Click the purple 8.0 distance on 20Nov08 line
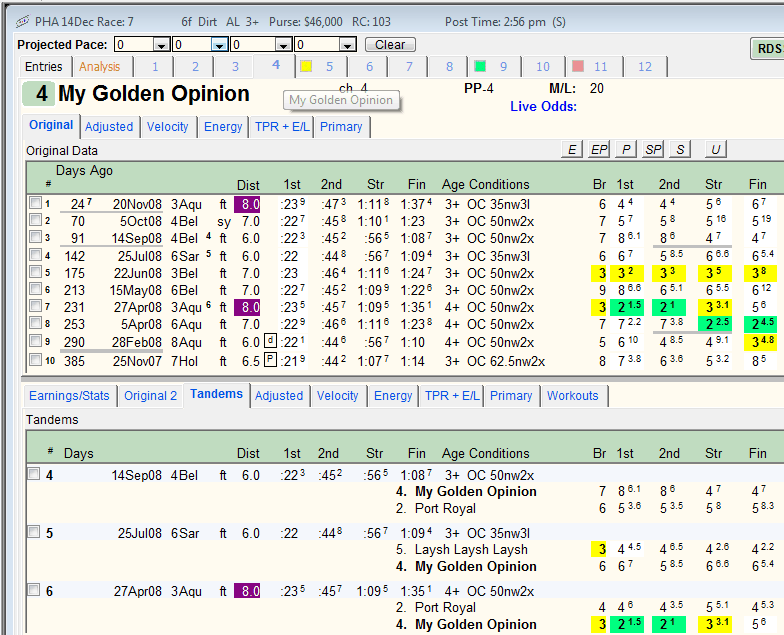This screenshot has height=635, width=784. coord(247,204)
